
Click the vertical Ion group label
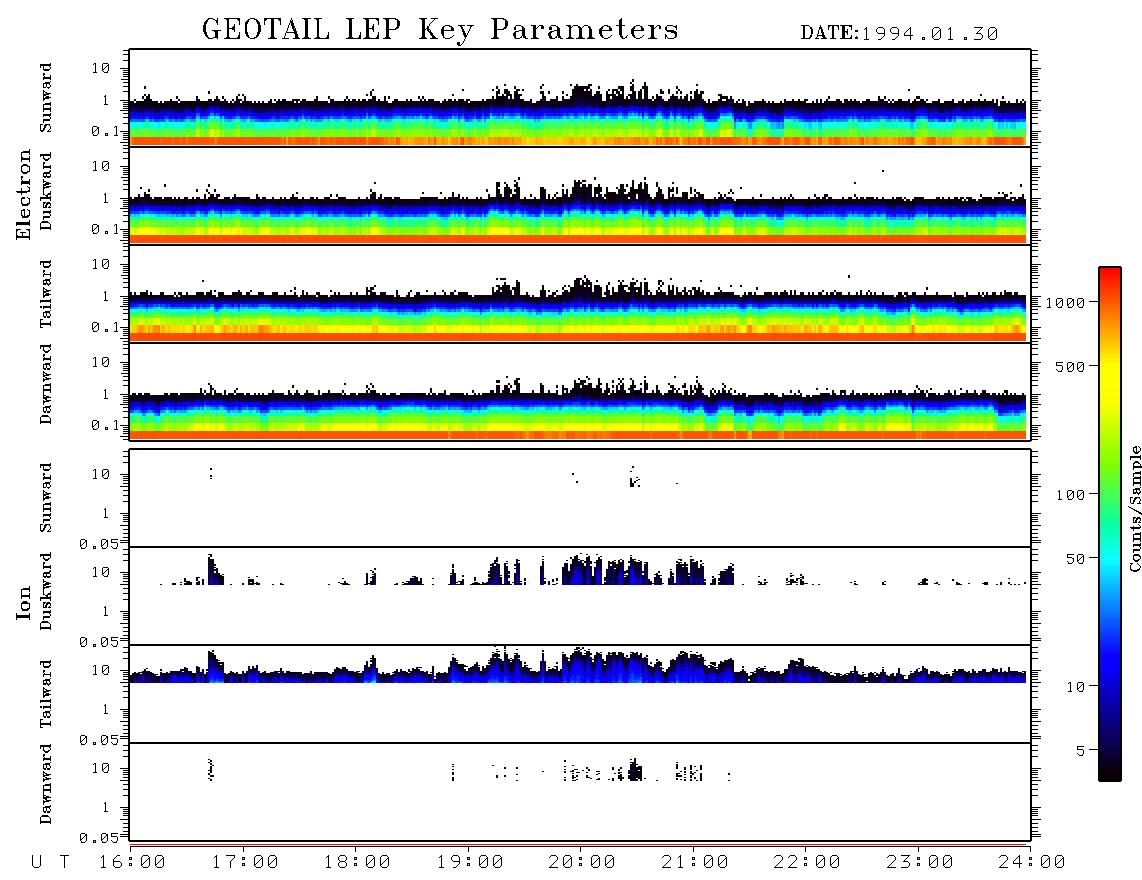(x=23, y=602)
